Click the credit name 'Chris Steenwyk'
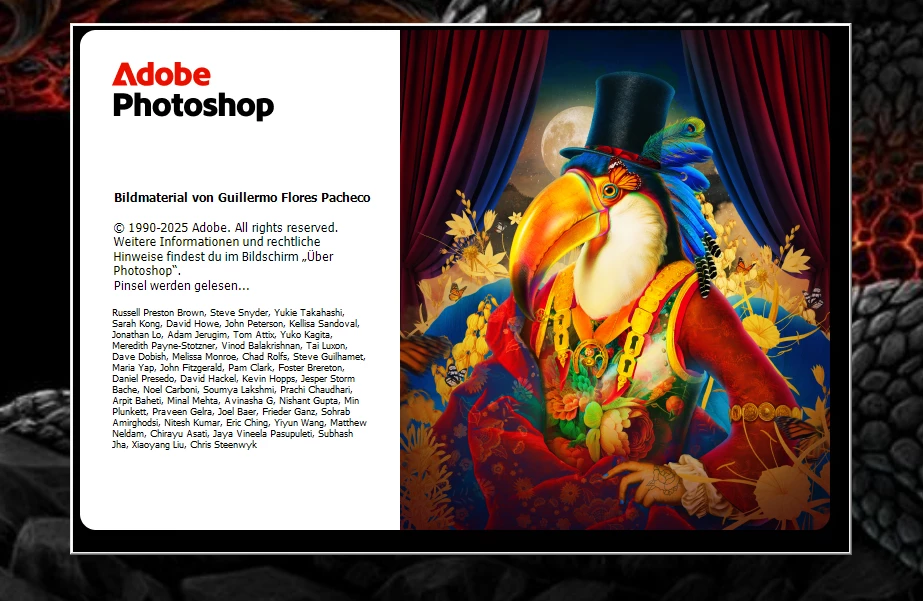The width and height of the screenshot is (923, 601). pyautogui.click(x=224, y=445)
